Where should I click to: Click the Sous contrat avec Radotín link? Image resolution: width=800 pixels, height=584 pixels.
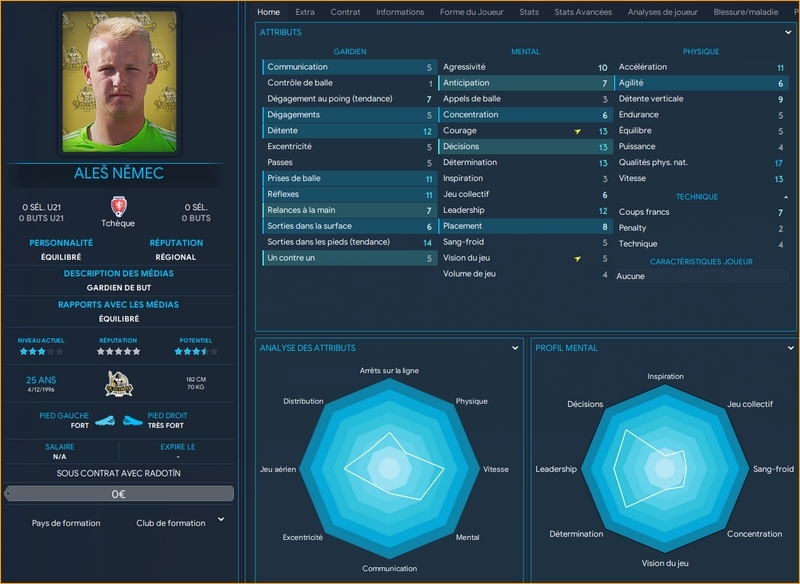coord(118,473)
